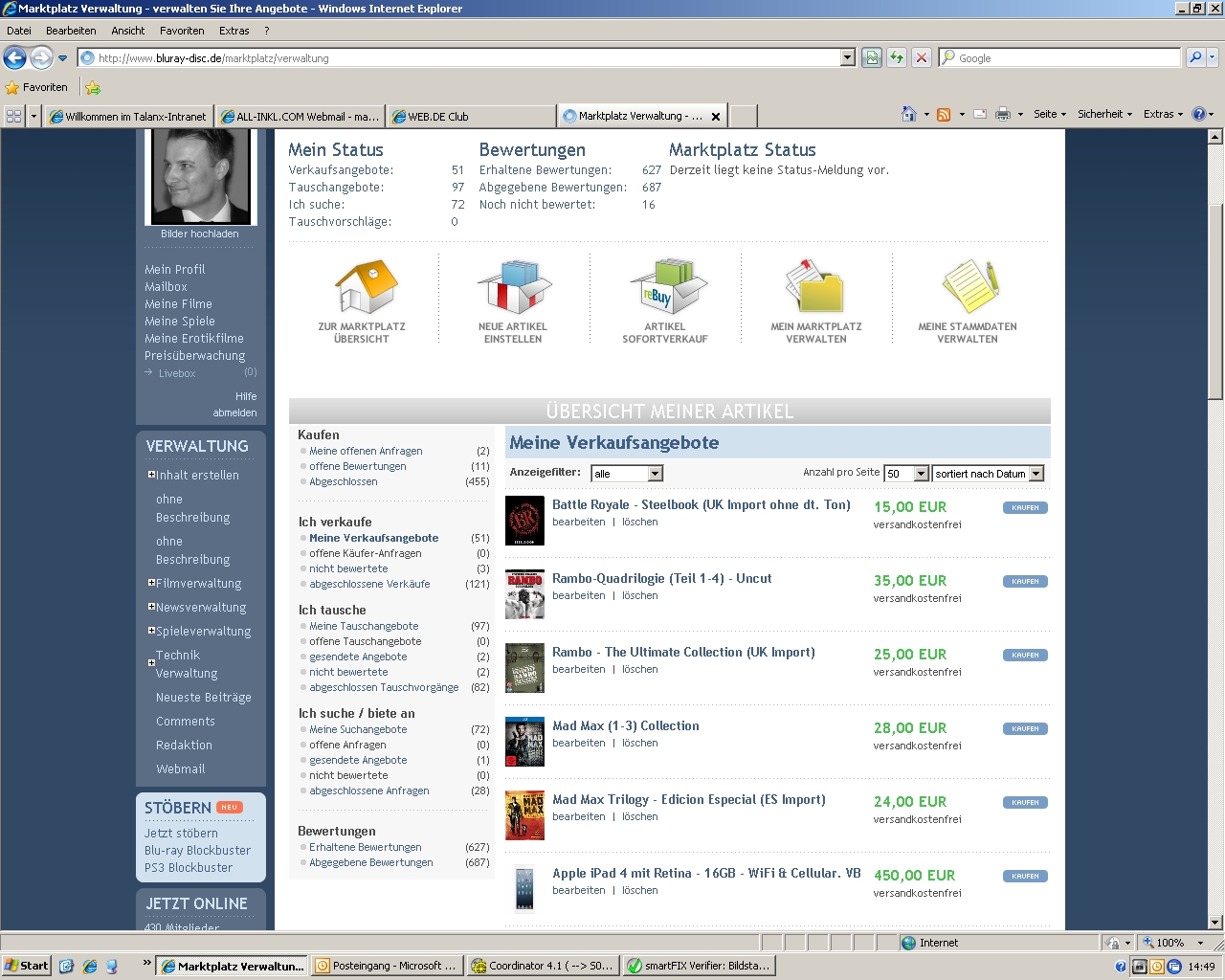Open Favoriten star button
The height and width of the screenshot is (980, 1225).
pyautogui.click(x=36, y=87)
